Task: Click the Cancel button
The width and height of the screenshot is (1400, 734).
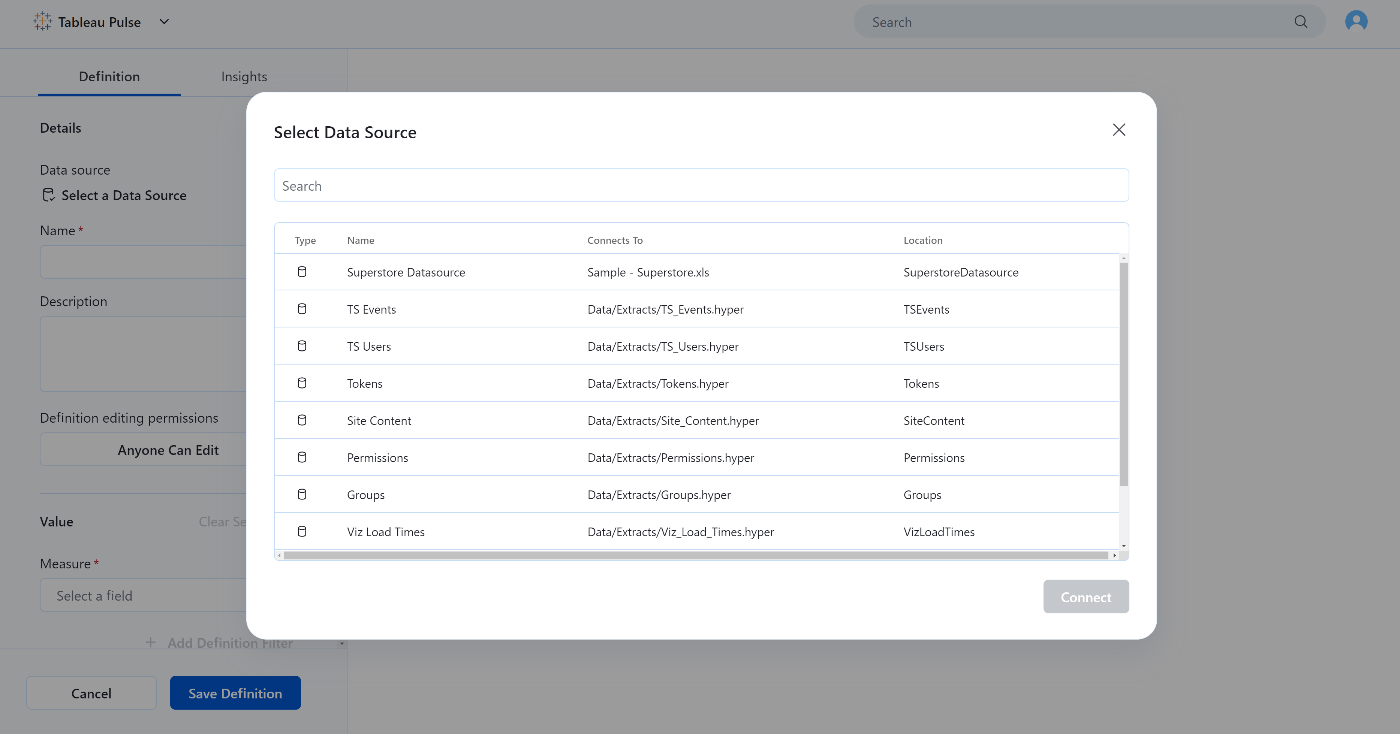Action: click(x=91, y=693)
